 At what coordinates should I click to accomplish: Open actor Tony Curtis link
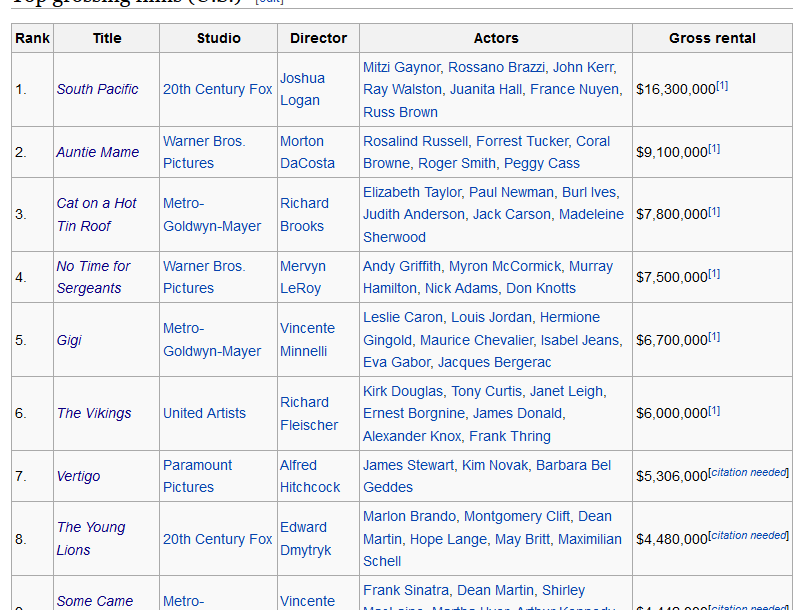(486, 392)
